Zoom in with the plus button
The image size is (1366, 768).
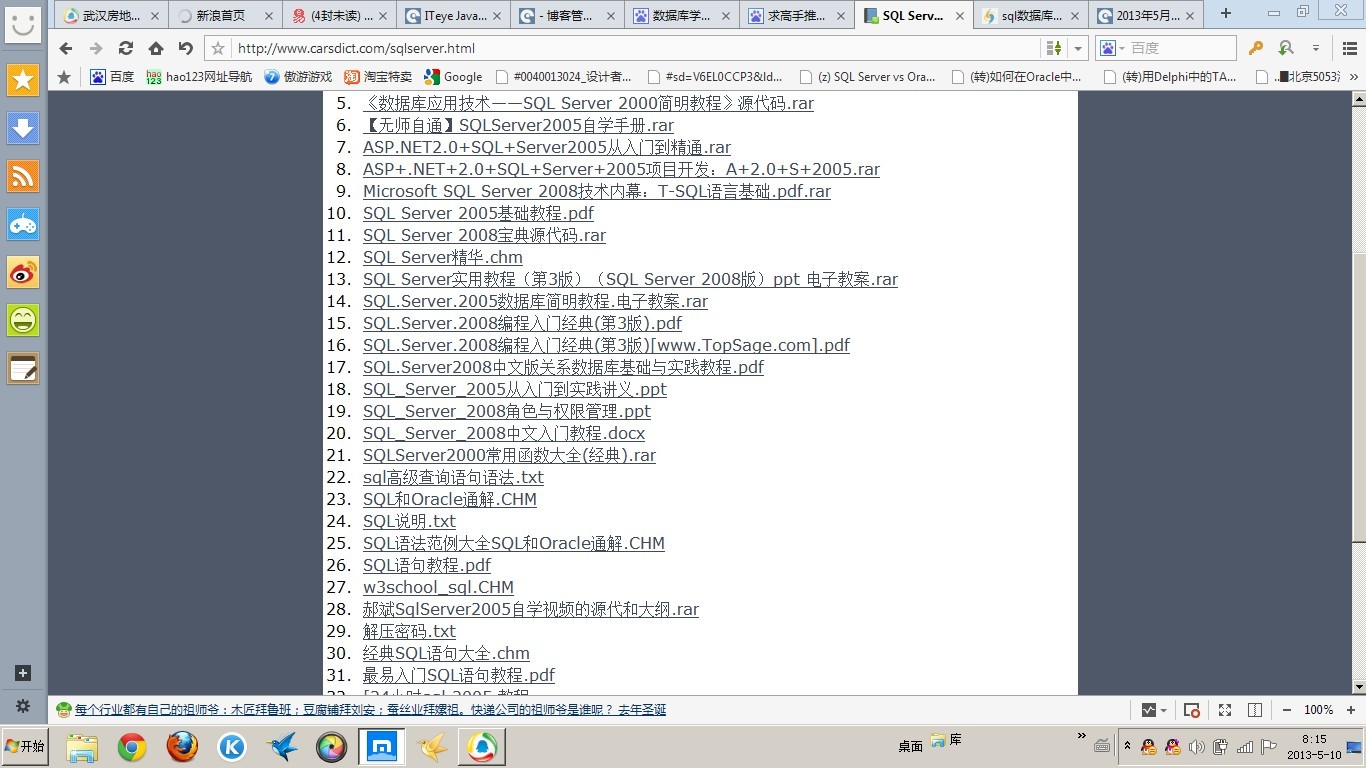(1351, 710)
